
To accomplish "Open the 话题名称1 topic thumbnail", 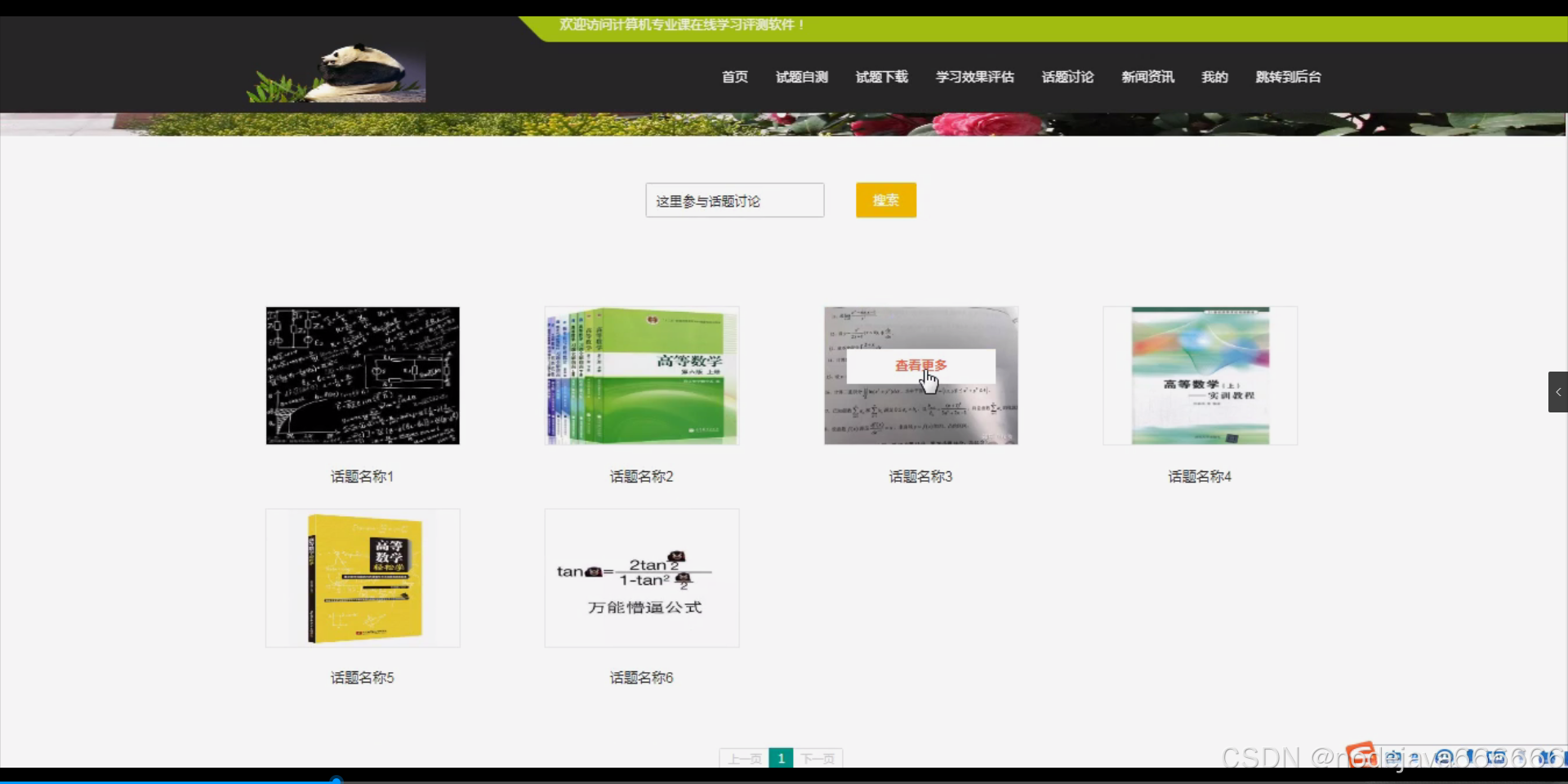I will (x=362, y=375).
